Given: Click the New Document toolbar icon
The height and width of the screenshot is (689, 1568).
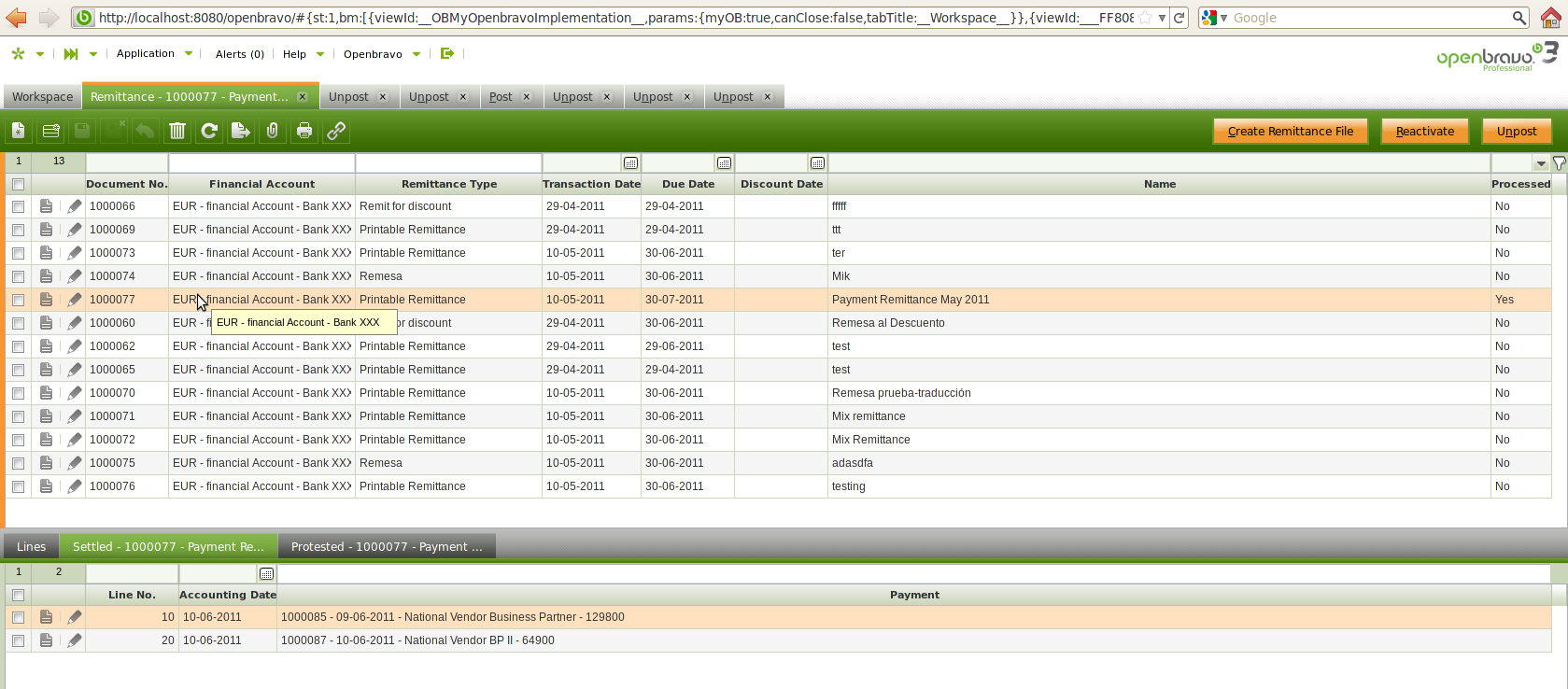Looking at the screenshot, I should click(19, 131).
